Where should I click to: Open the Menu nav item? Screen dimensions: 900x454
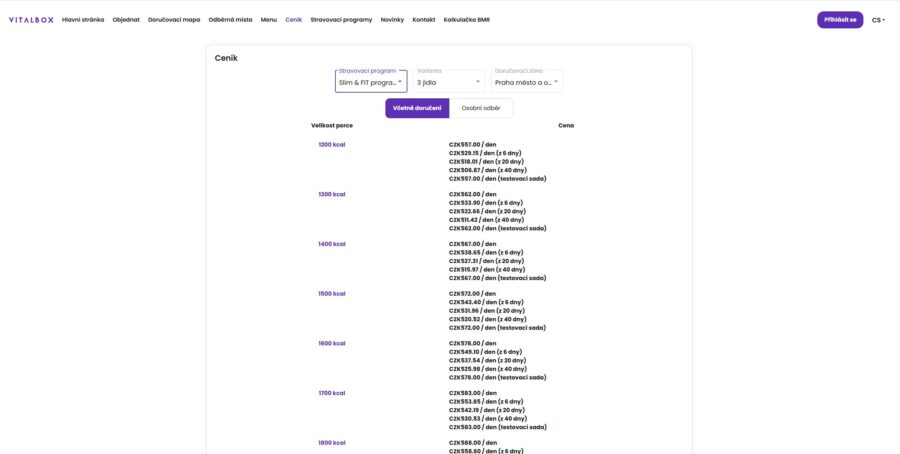pyautogui.click(x=269, y=20)
